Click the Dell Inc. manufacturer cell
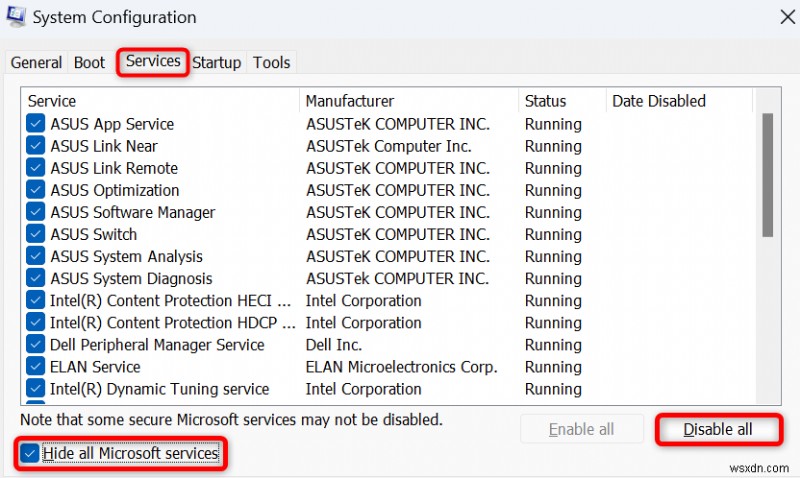Viewport: 800px width, 478px height. click(x=334, y=345)
